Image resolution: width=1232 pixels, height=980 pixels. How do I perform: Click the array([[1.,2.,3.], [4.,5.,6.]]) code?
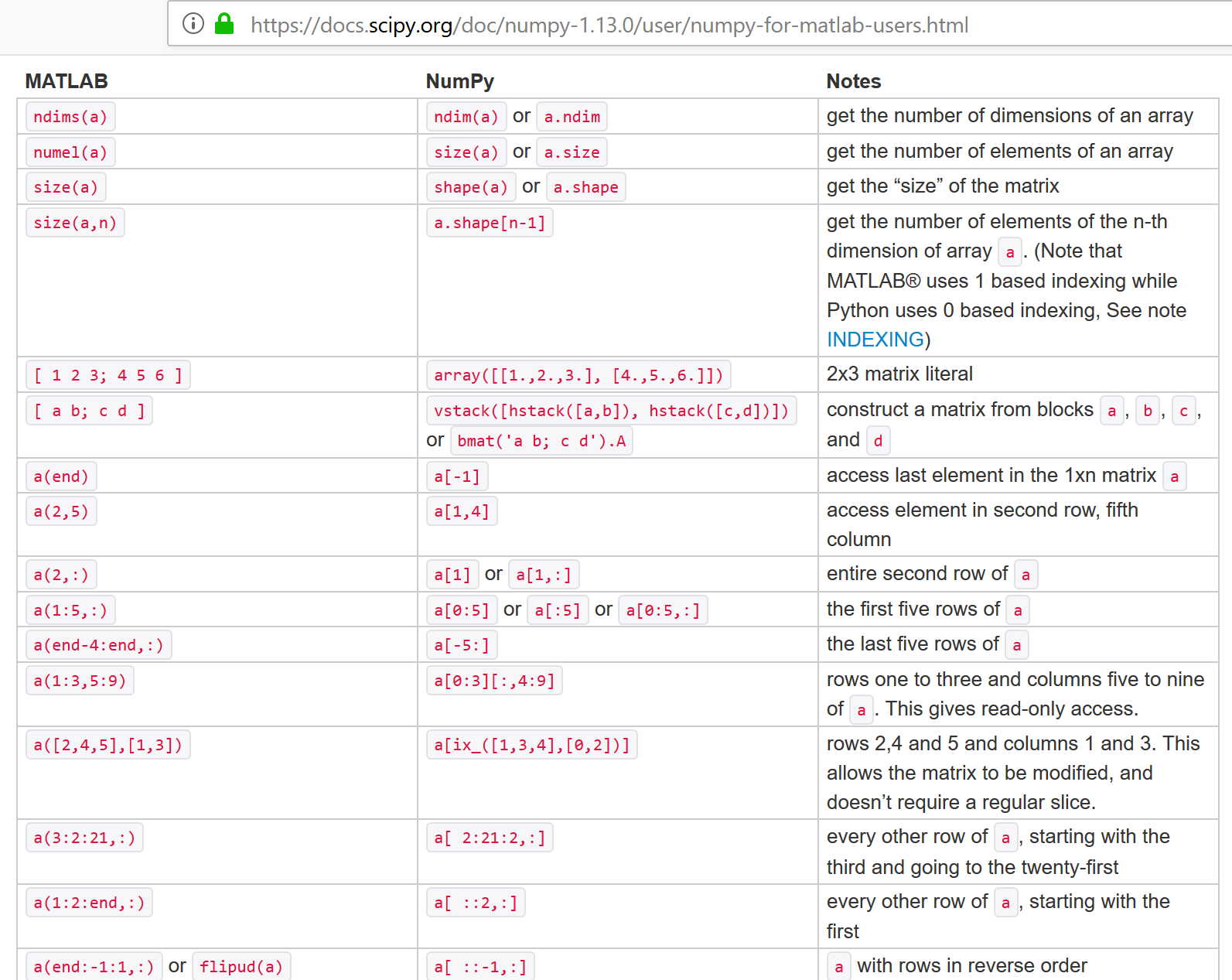pos(578,376)
